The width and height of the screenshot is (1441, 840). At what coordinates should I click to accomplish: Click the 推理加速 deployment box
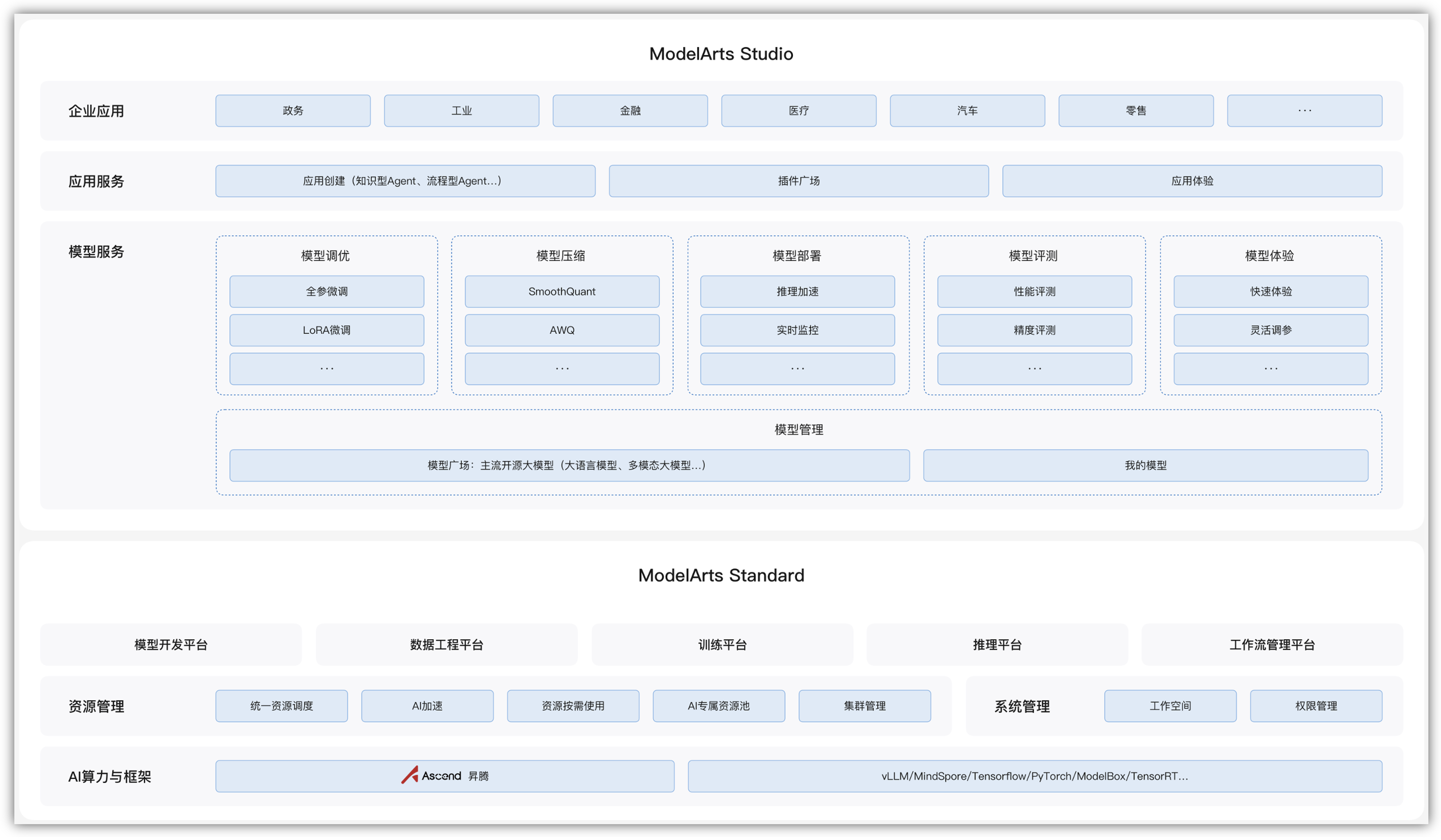click(797, 291)
